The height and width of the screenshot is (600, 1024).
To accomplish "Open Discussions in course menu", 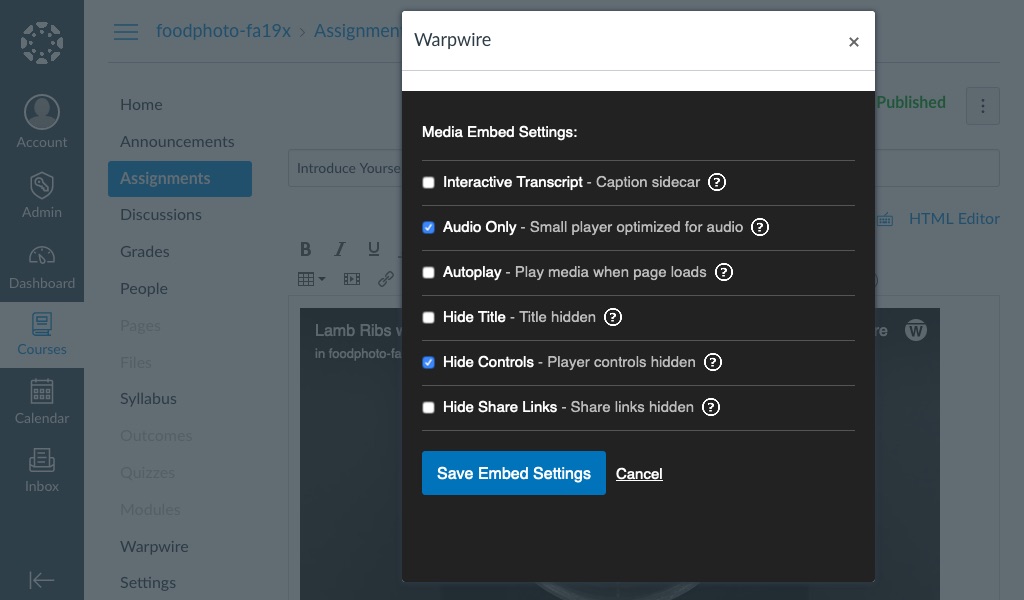I will click(x=161, y=215).
